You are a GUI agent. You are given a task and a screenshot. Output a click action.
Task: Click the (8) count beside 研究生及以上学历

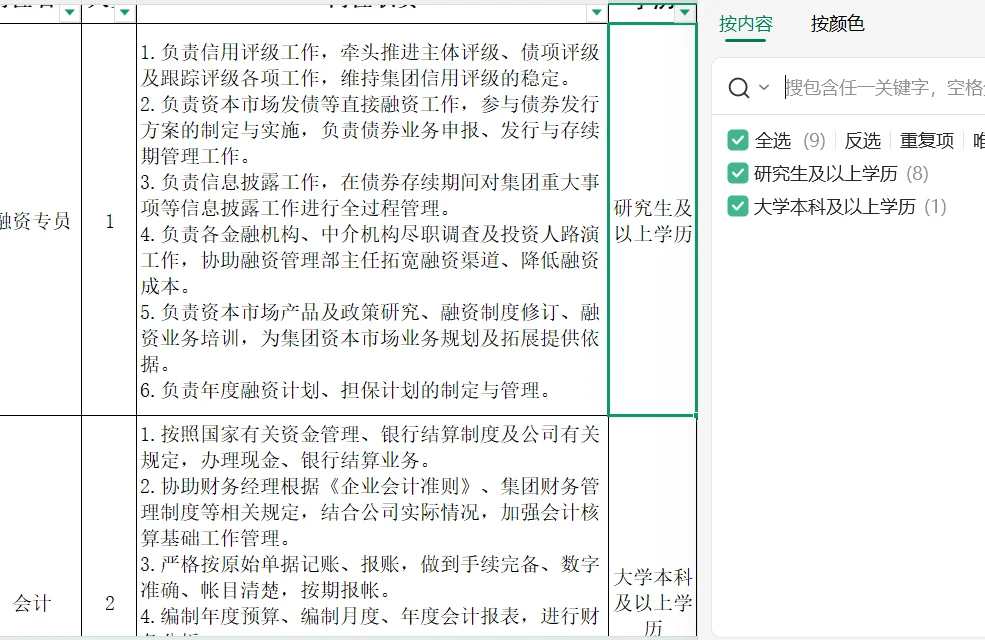pyautogui.click(x=917, y=173)
